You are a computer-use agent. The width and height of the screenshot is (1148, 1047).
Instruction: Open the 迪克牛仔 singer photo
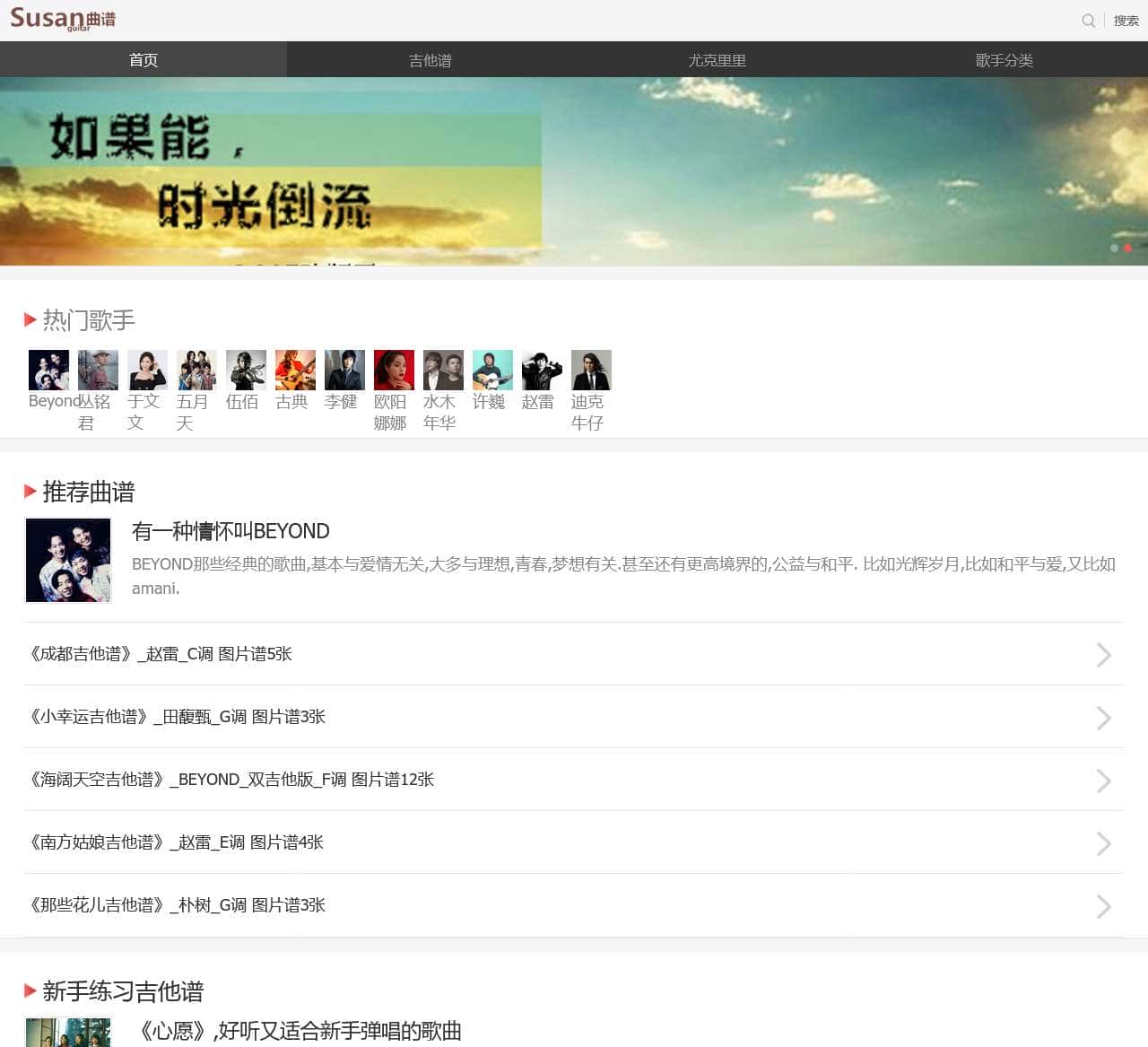[x=591, y=370]
